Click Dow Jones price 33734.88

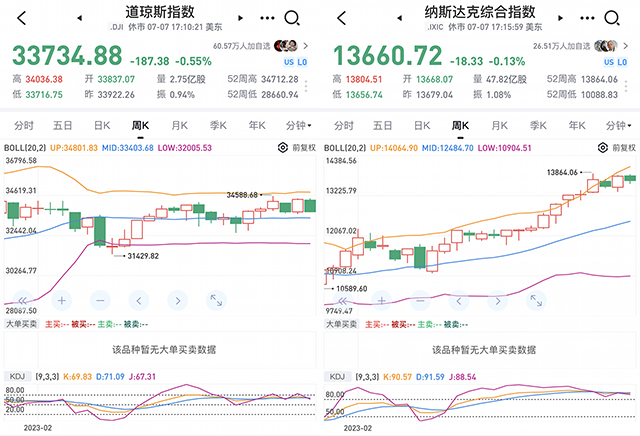(67, 56)
